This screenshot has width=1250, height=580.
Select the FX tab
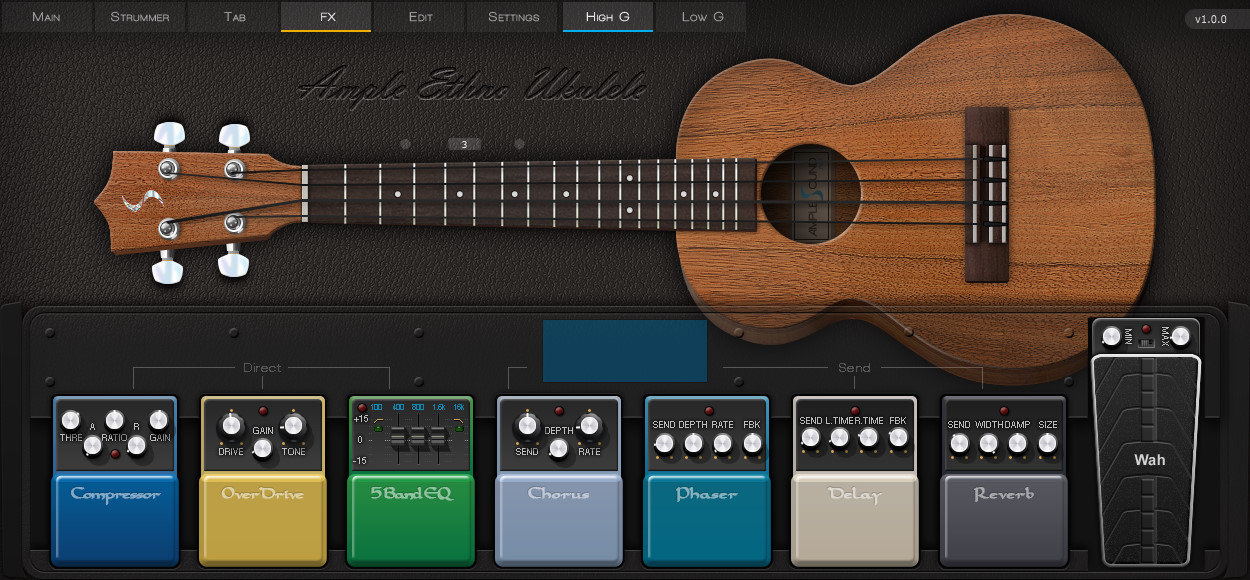[x=327, y=17]
